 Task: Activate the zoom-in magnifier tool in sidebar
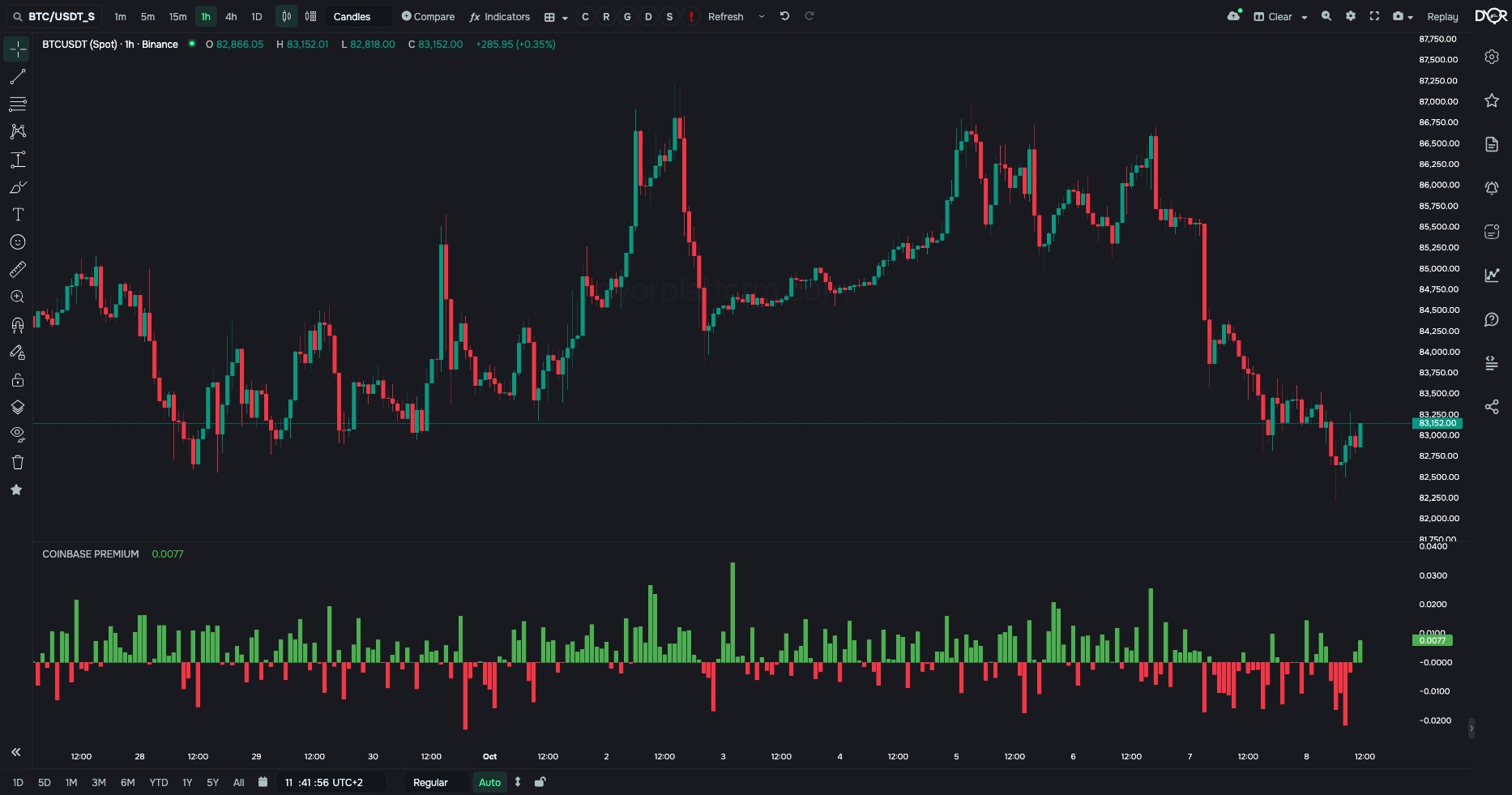tap(17, 297)
